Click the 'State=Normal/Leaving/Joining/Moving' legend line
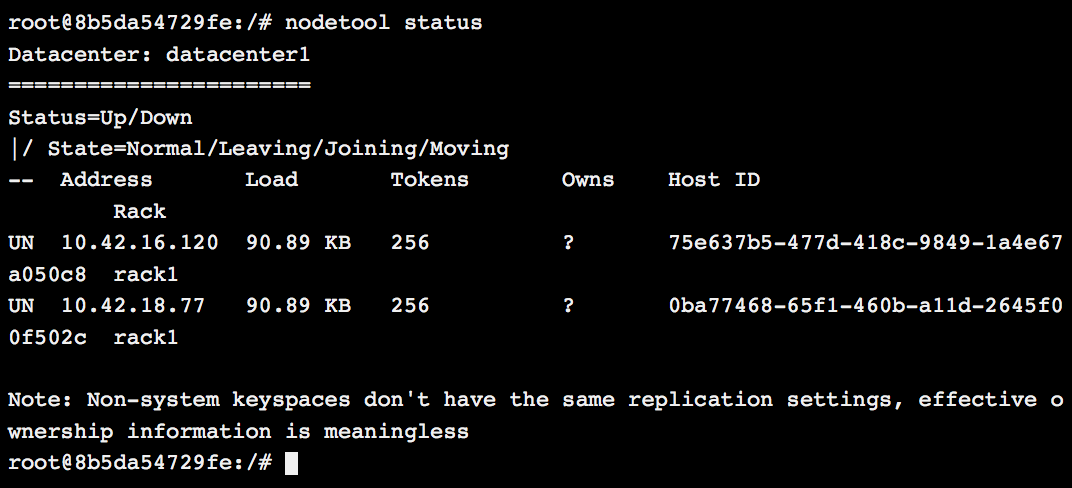1072x488 pixels. click(278, 149)
